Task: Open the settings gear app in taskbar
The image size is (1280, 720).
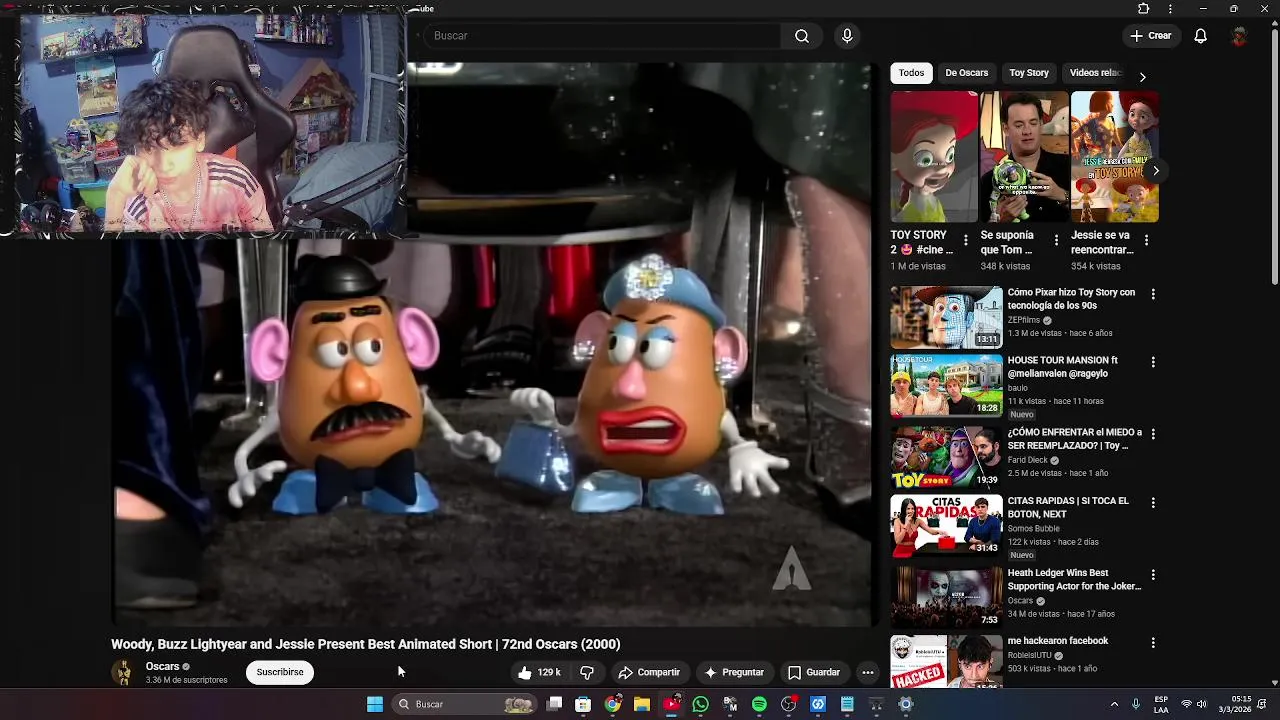Action: (906, 704)
